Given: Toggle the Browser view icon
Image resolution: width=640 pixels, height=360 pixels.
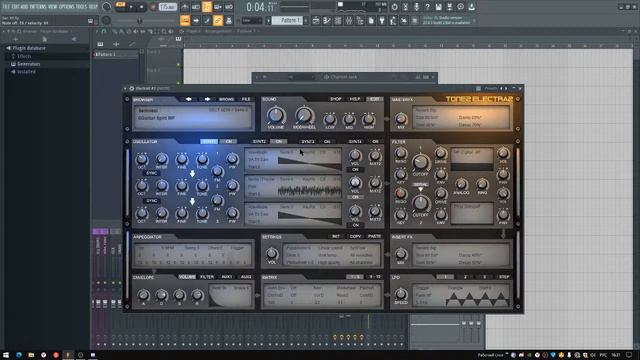Looking at the screenshot, I should coord(360,20).
